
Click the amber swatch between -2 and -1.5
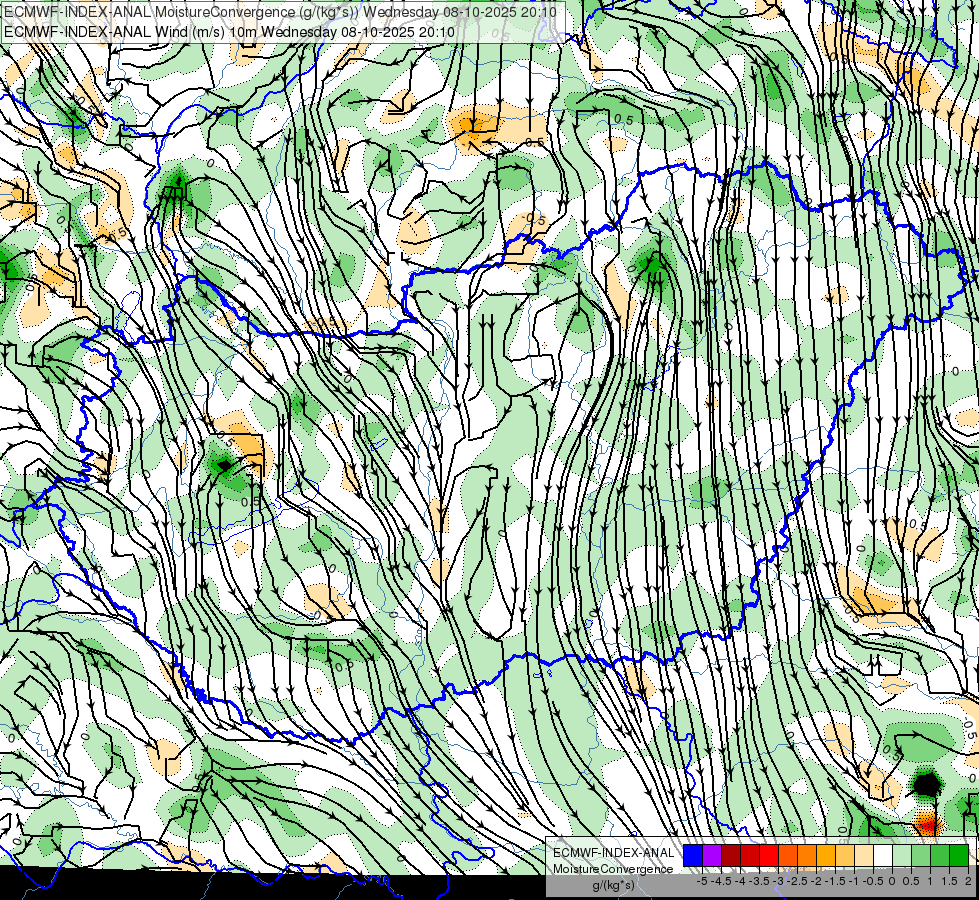click(x=826, y=855)
